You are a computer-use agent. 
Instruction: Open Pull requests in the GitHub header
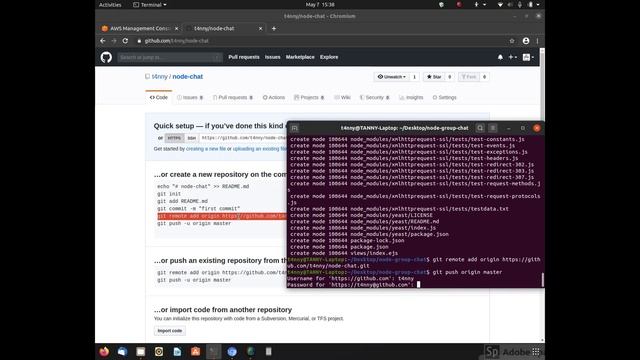tap(244, 57)
